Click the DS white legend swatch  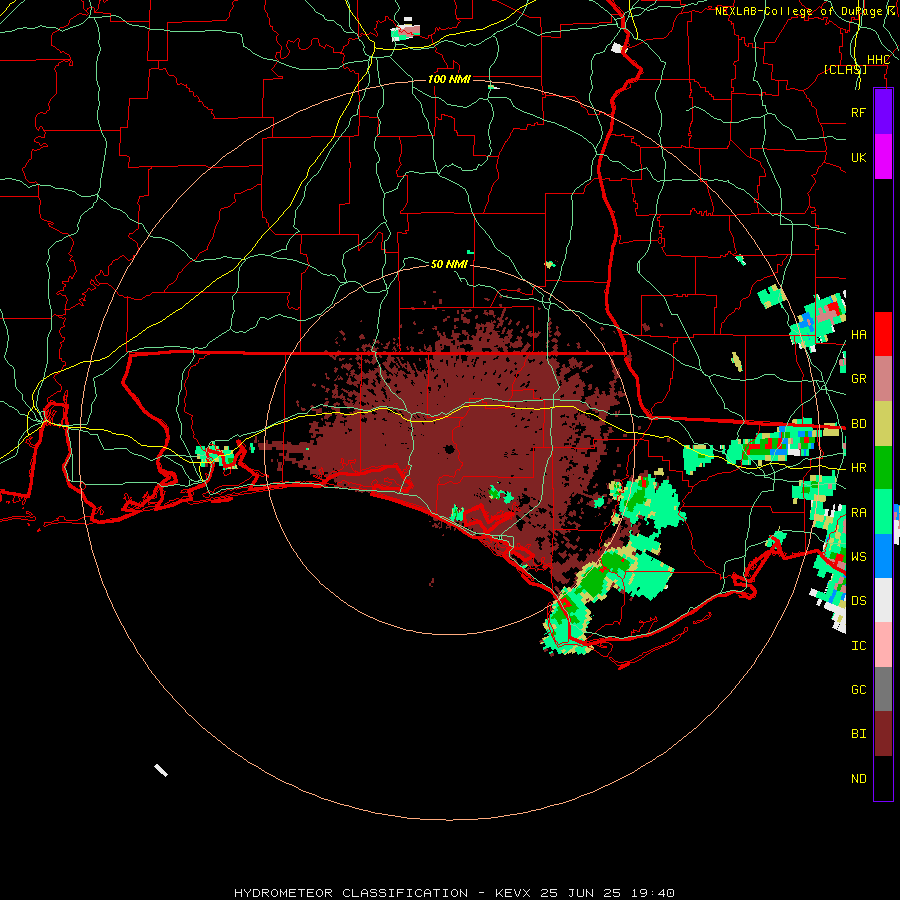pyautogui.click(x=883, y=600)
